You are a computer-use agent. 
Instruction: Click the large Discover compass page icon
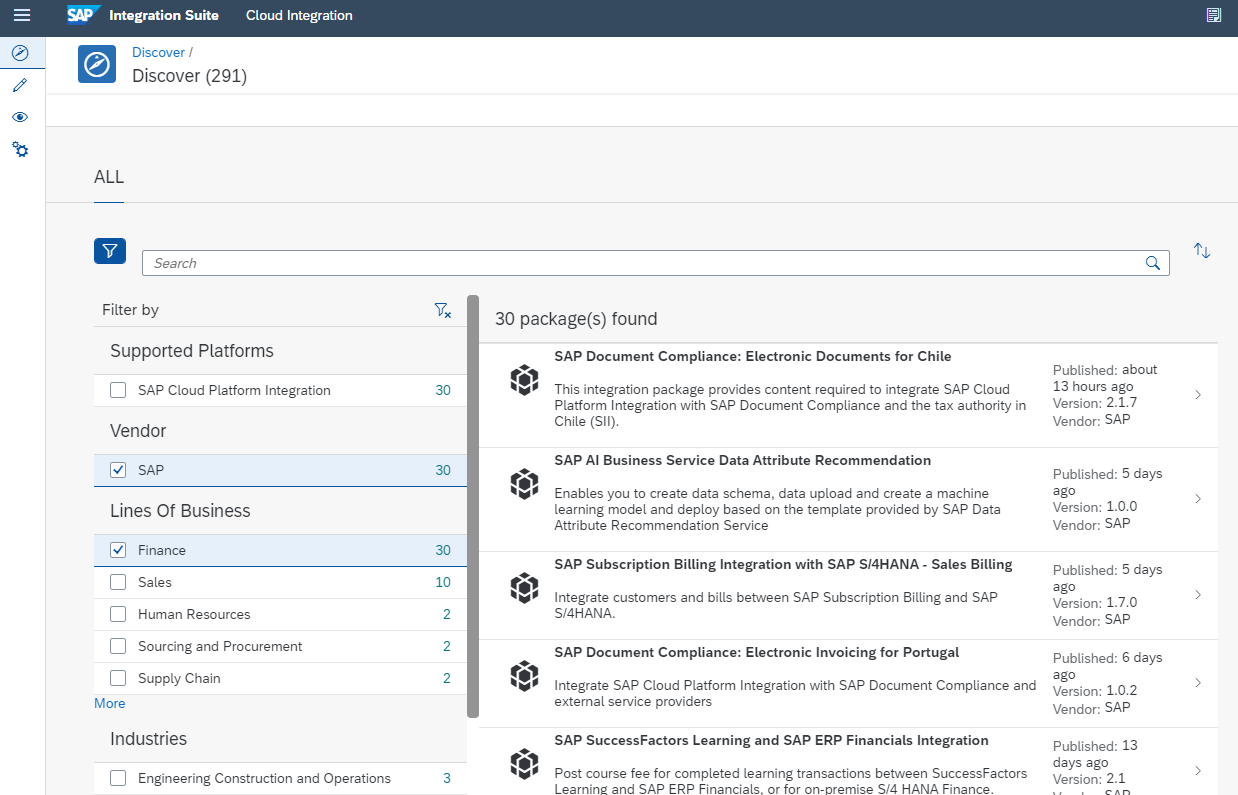click(x=97, y=64)
